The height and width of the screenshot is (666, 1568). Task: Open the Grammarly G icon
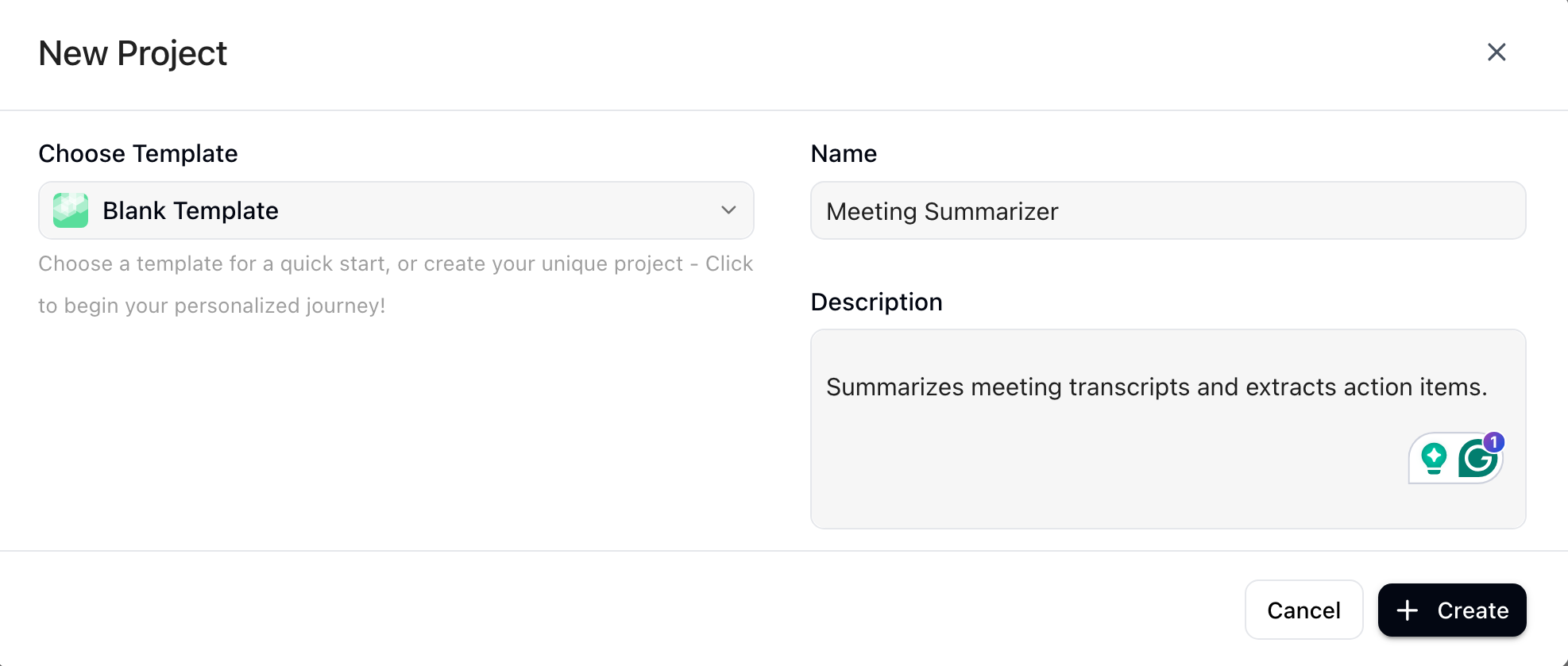(x=1476, y=460)
